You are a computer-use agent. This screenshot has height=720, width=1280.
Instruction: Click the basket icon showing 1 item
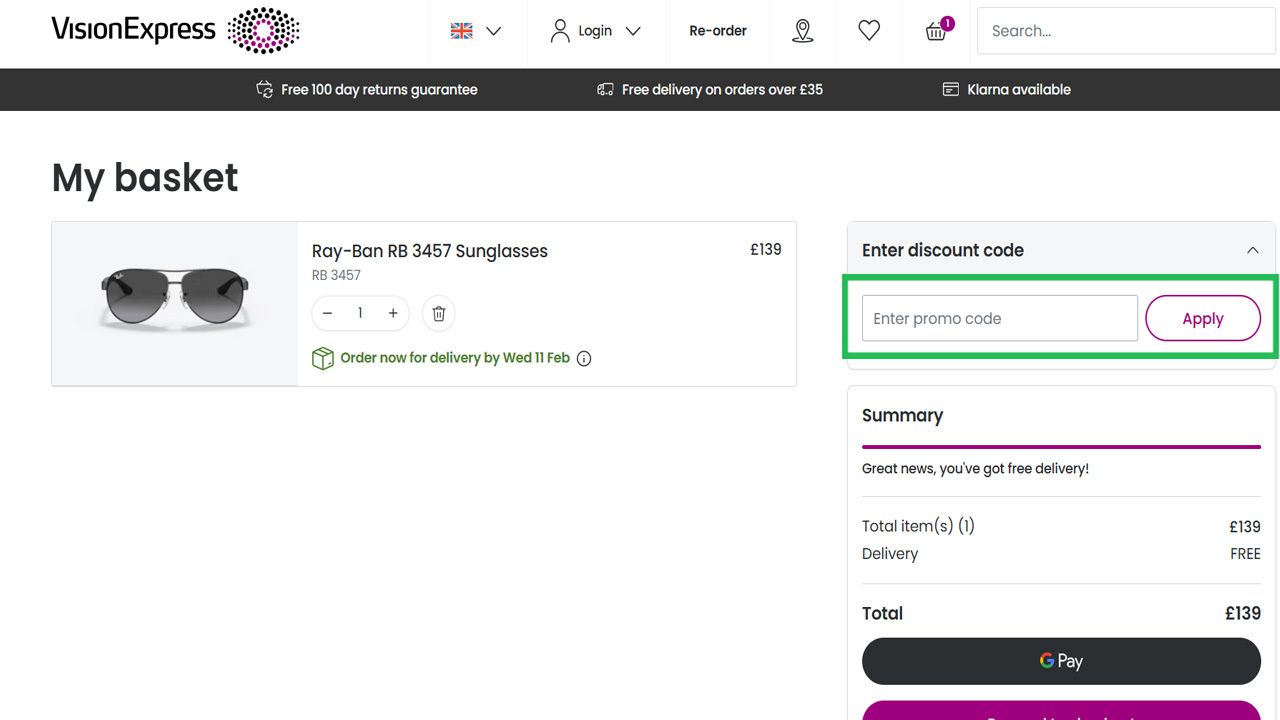936,31
